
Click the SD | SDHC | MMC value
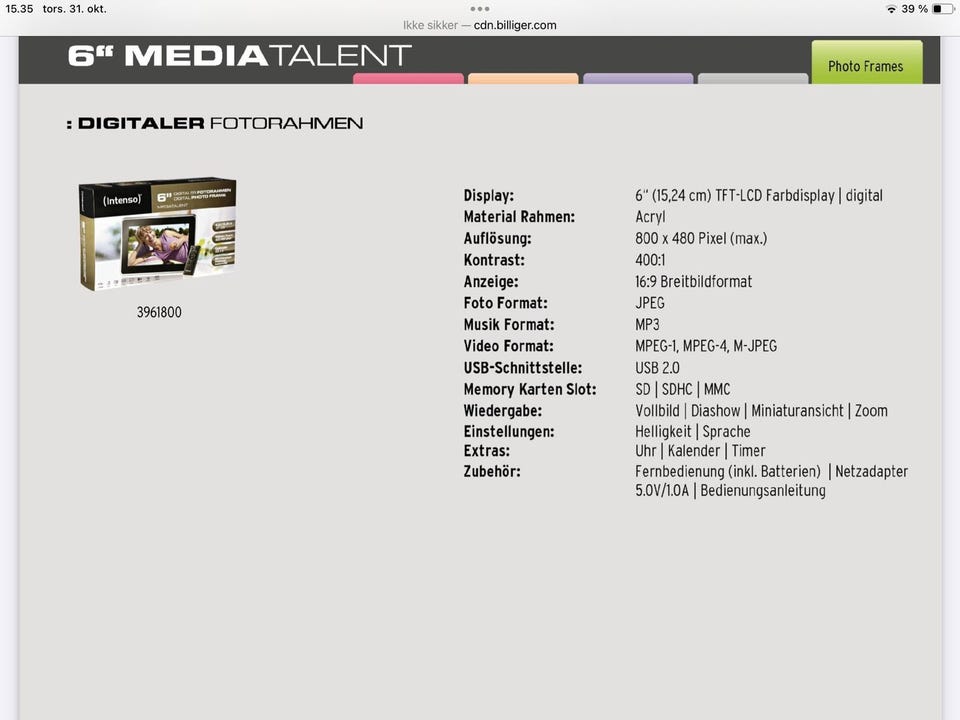pyautogui.click(x=683, y=389)
